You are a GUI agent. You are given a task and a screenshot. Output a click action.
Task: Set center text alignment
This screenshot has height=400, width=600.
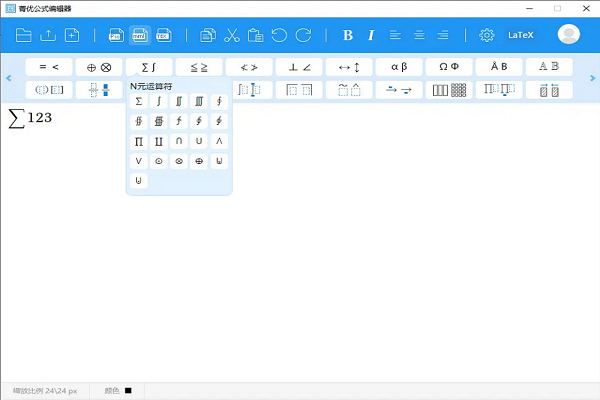pos(419,35)
